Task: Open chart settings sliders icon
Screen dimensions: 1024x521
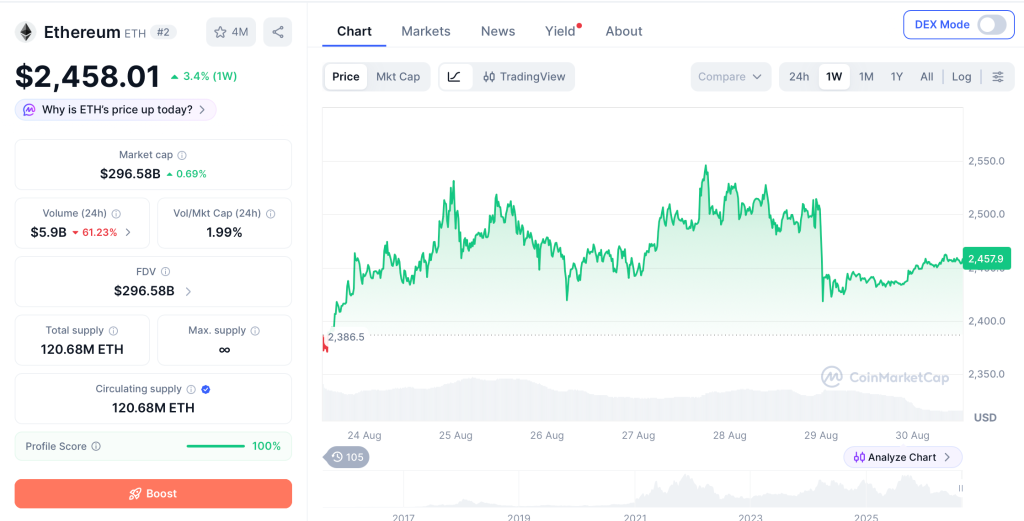Action: click(997, 76)
